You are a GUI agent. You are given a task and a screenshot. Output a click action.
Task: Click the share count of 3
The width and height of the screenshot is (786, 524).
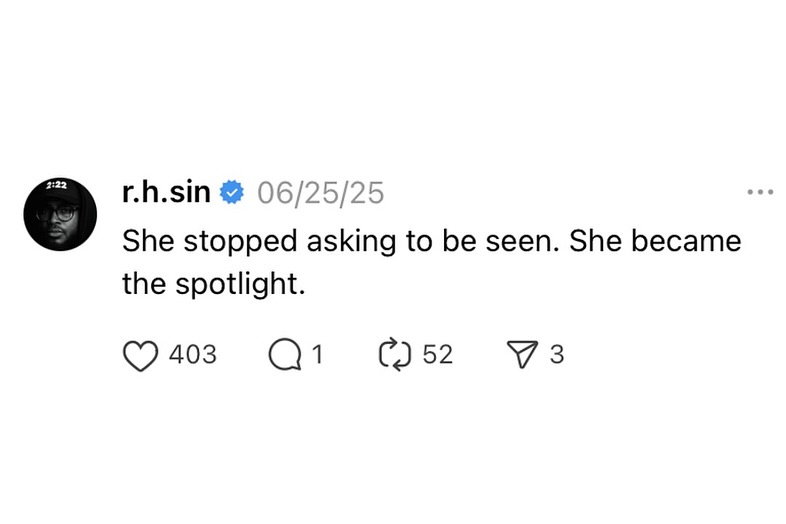click(557, 355)
